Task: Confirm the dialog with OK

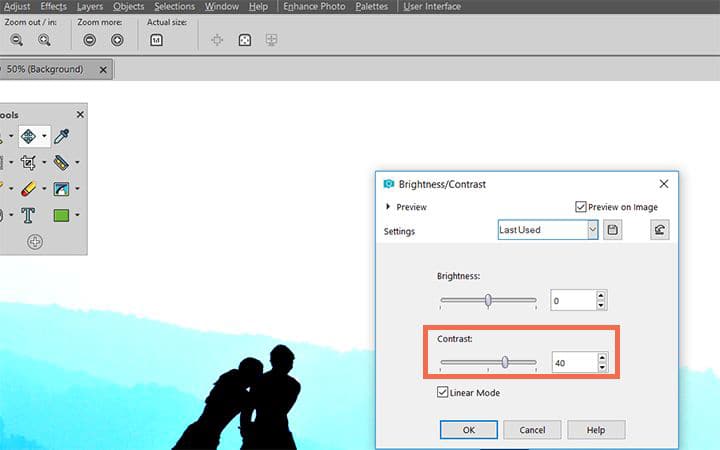Action: 469,429
